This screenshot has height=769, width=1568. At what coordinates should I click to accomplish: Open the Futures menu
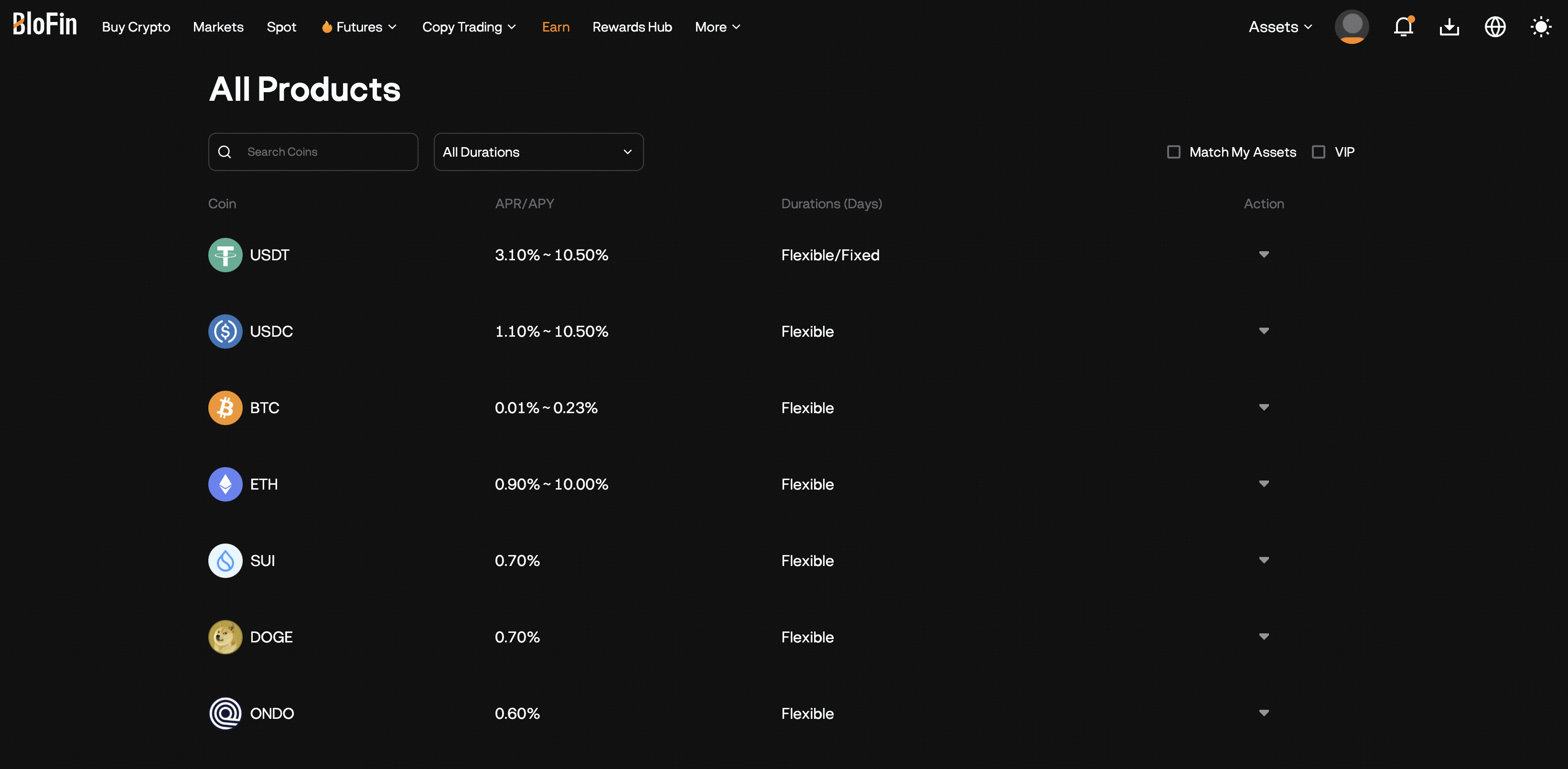click(x=359, y=27)
